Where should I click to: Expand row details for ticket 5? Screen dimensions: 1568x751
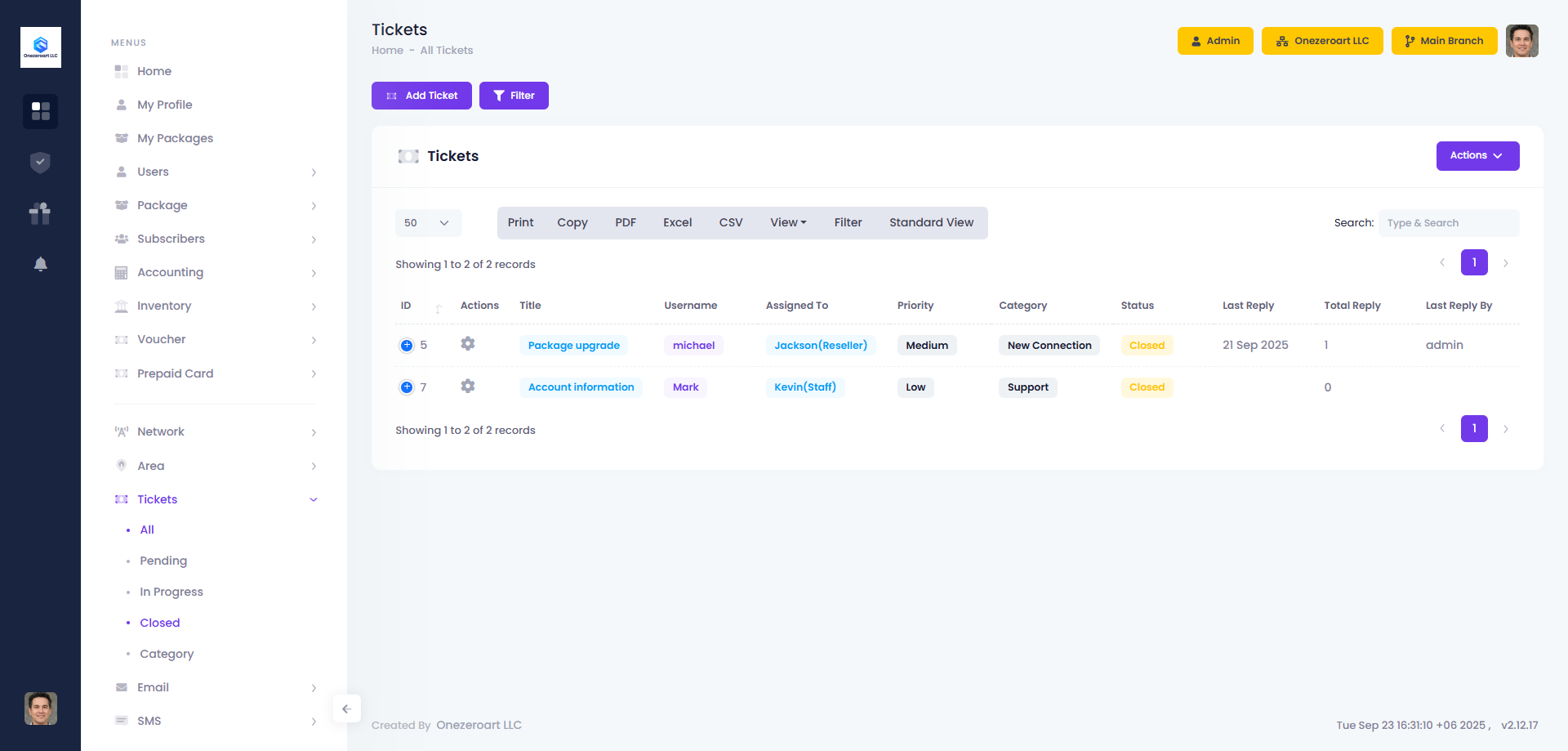(x=407, y=345)
